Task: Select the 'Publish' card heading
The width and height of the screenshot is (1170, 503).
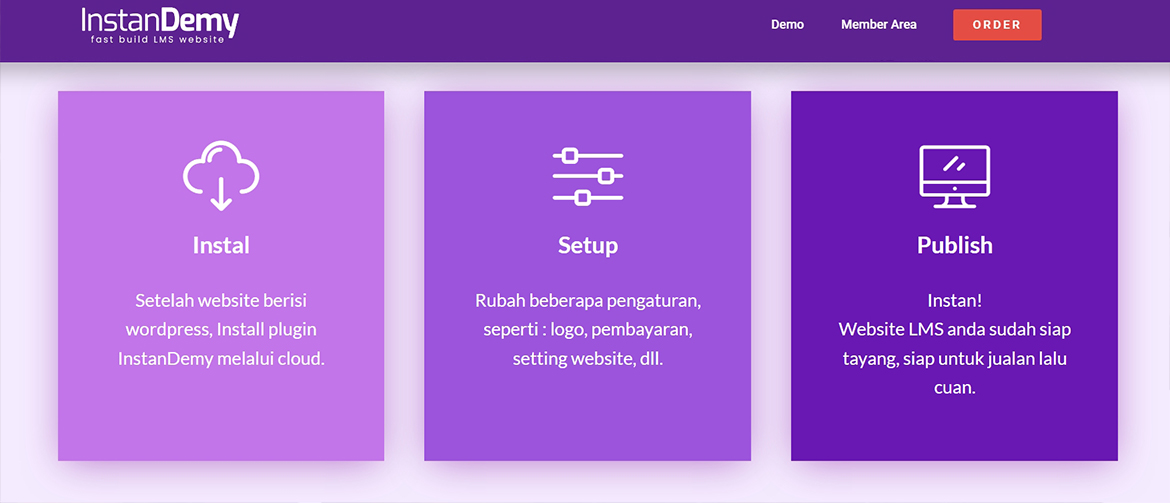Action: (x=954, y=245)
